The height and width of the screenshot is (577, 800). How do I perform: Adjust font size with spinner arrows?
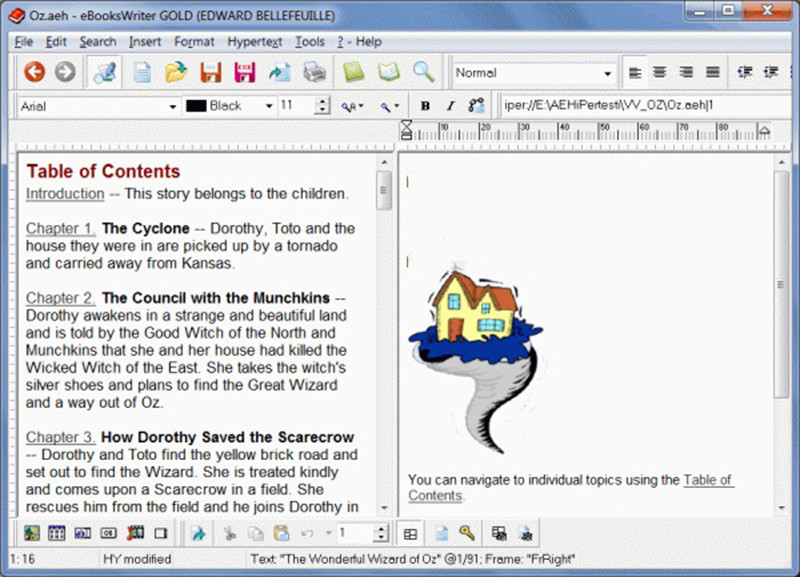(321, 106)
